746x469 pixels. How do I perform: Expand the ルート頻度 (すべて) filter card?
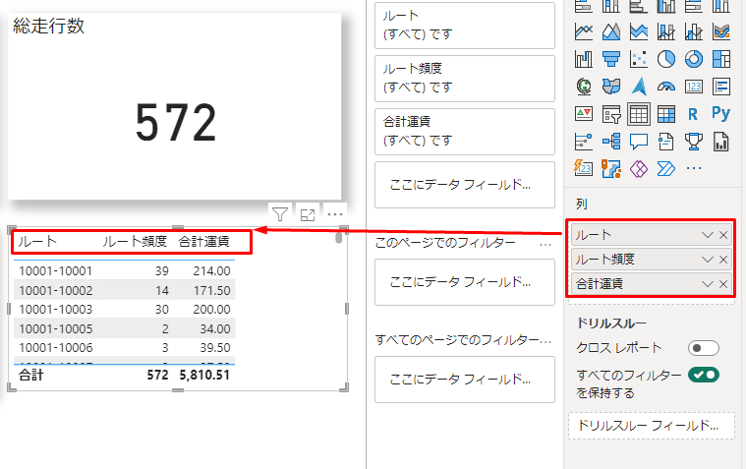point(464,78)
